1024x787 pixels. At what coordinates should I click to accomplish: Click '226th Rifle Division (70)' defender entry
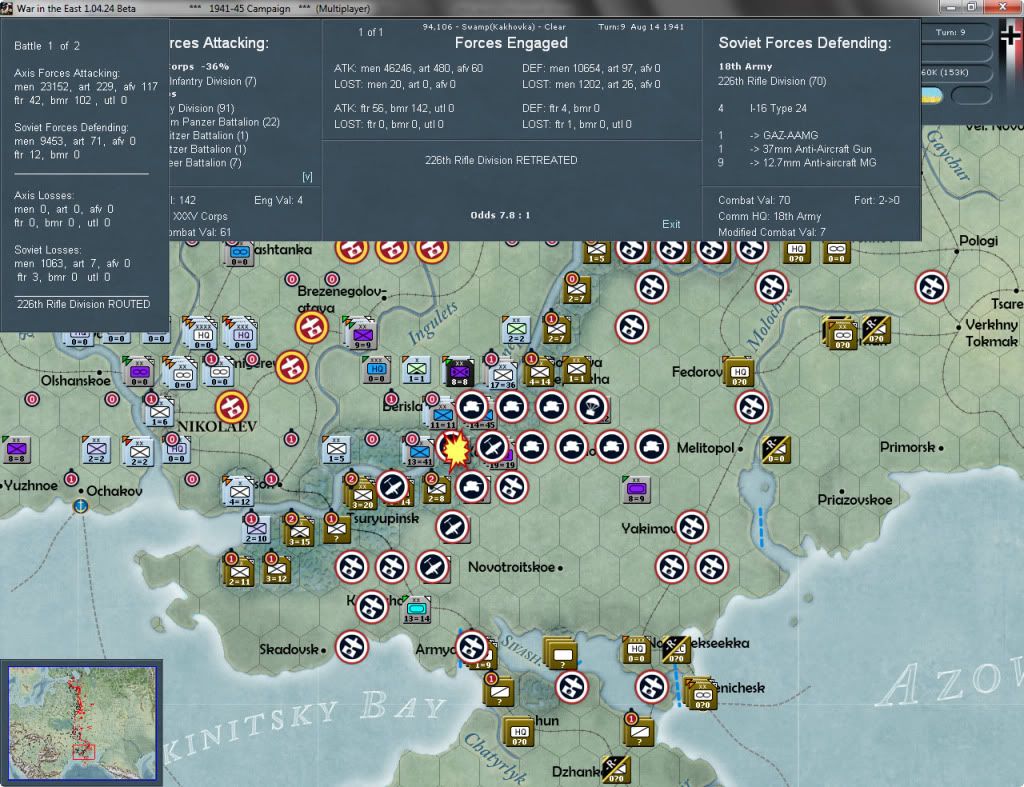click(x=772, y=81)
